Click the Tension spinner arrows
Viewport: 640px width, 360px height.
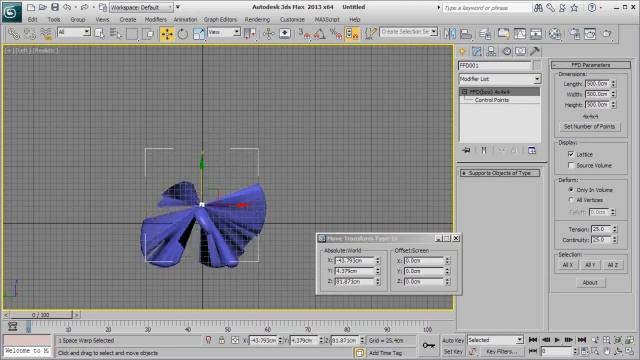tap(615, 229)
